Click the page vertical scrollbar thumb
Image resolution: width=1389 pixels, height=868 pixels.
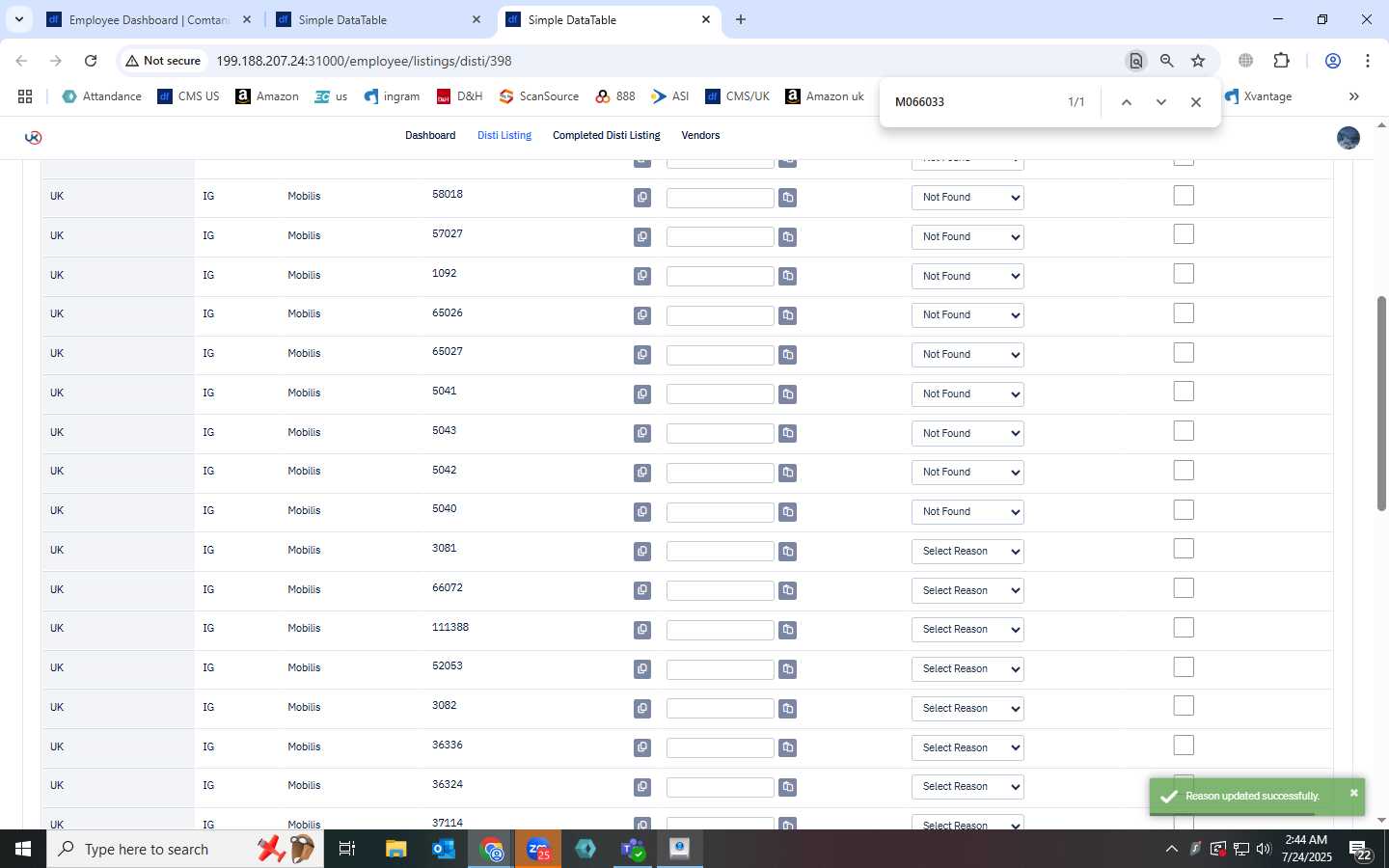click(x=1381, y=403)
